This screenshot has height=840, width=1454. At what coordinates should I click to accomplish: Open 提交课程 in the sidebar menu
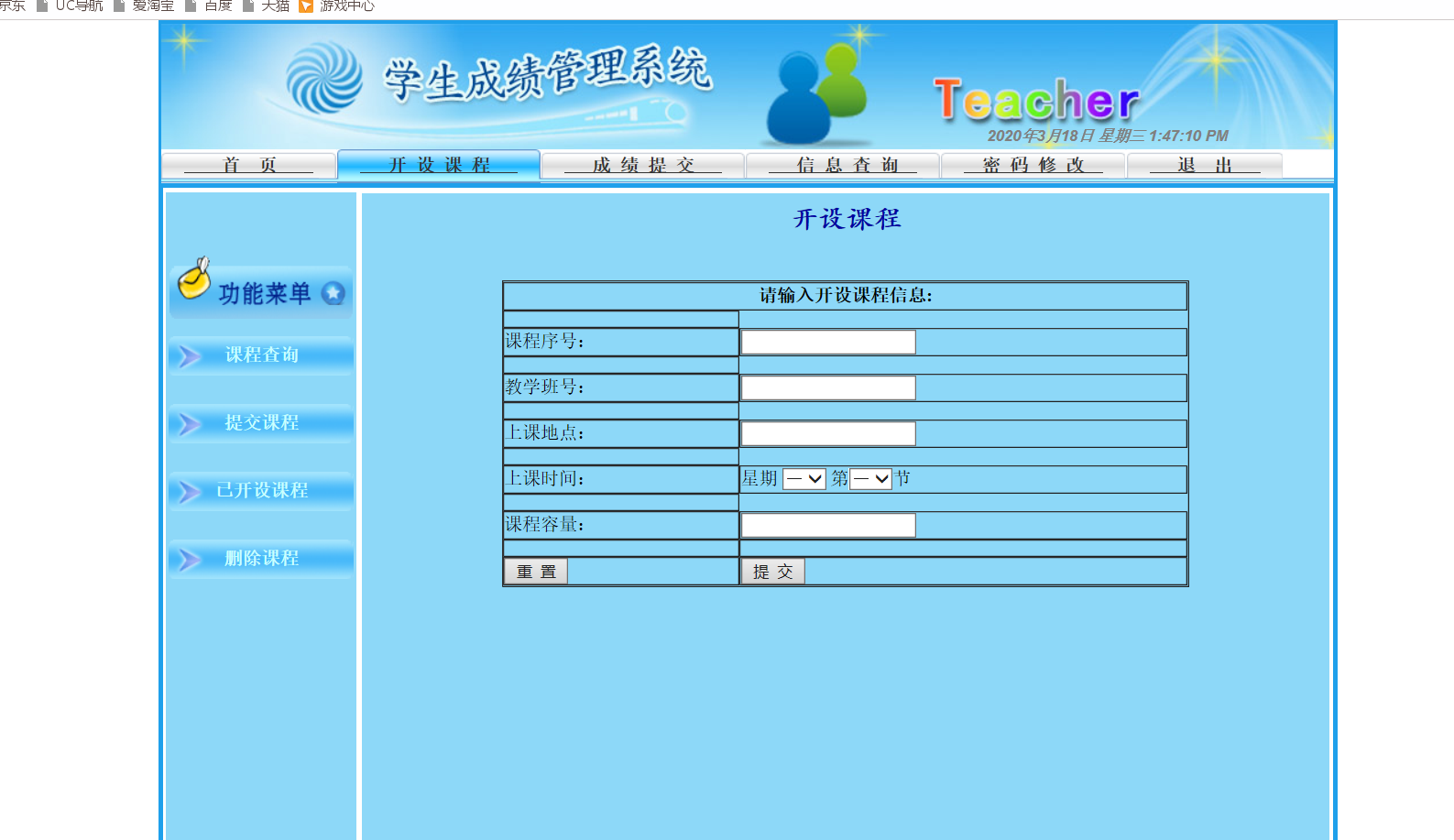(261, 423)
